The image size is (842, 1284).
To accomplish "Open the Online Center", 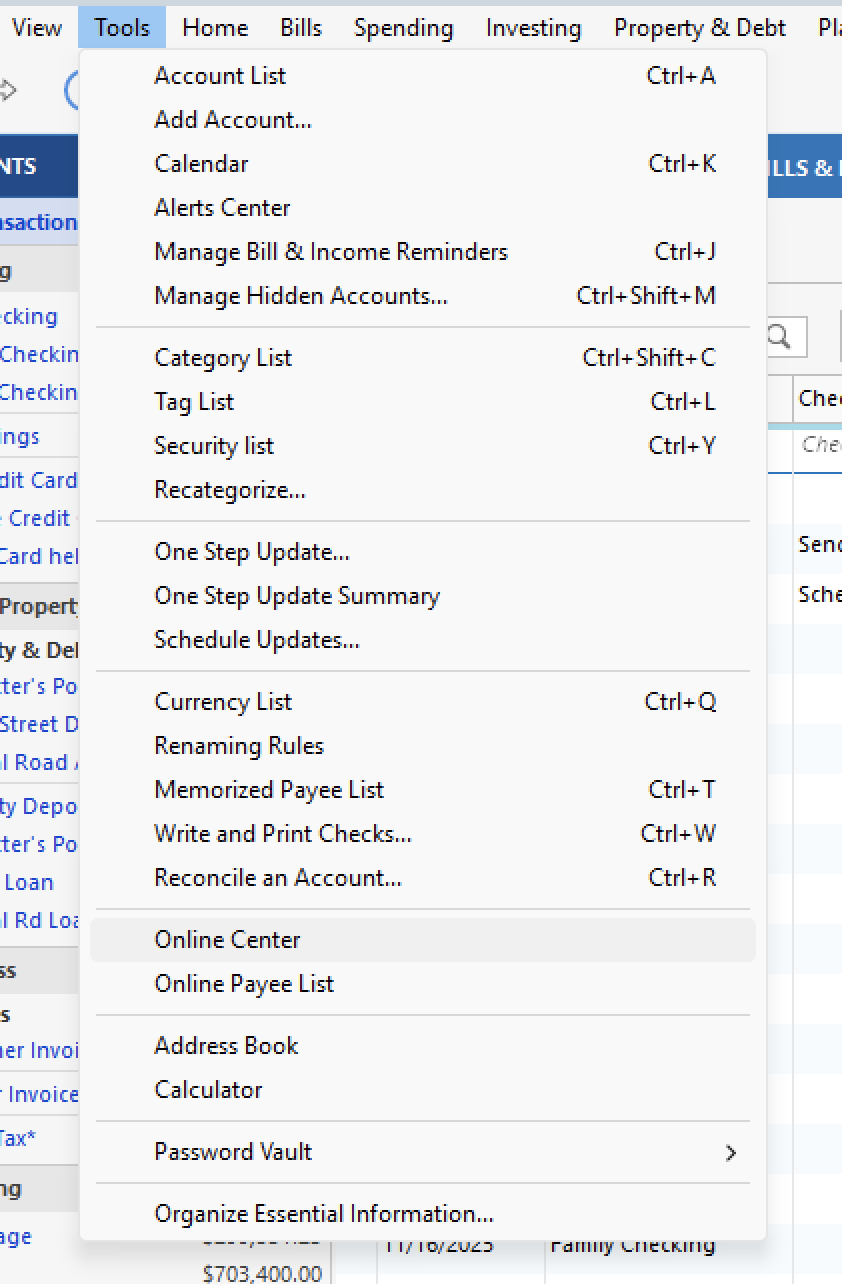I will (227, 939).
